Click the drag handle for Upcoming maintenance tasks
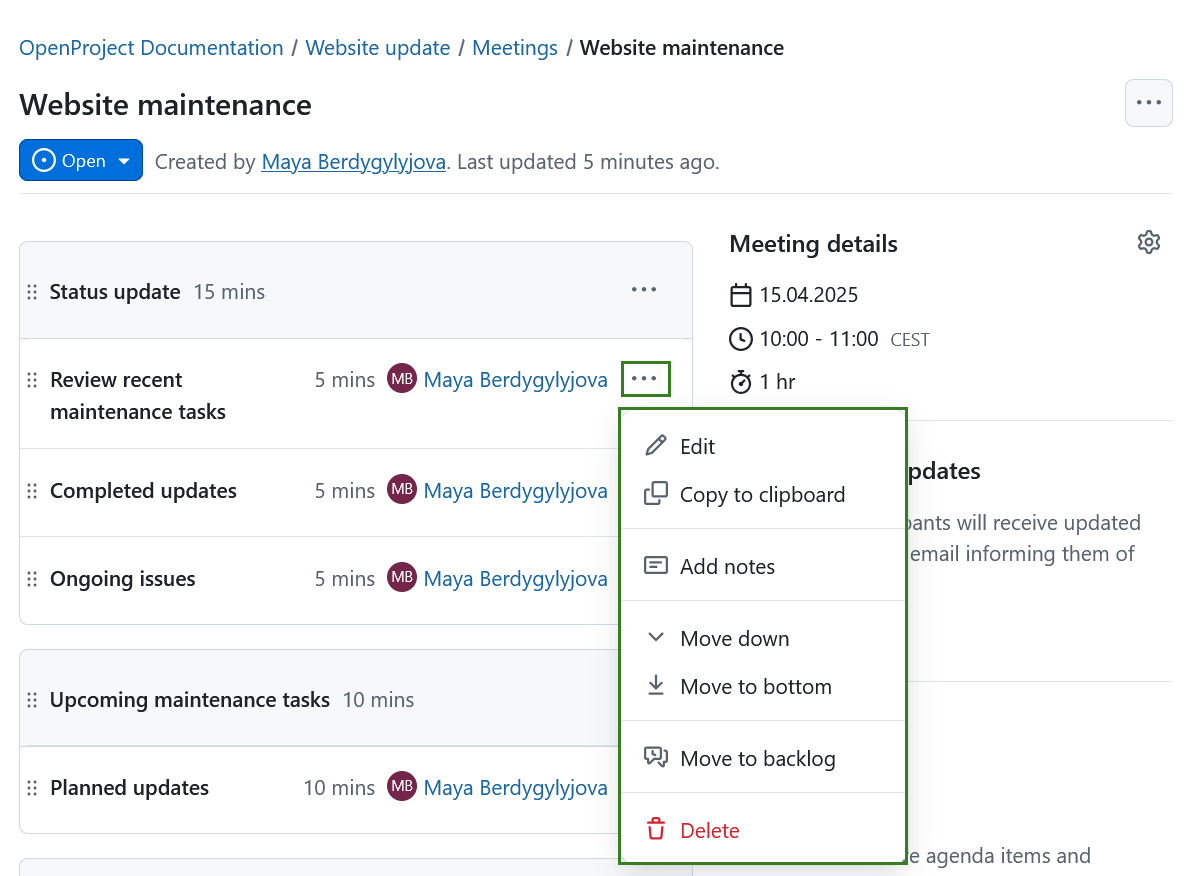 point(32,699)
